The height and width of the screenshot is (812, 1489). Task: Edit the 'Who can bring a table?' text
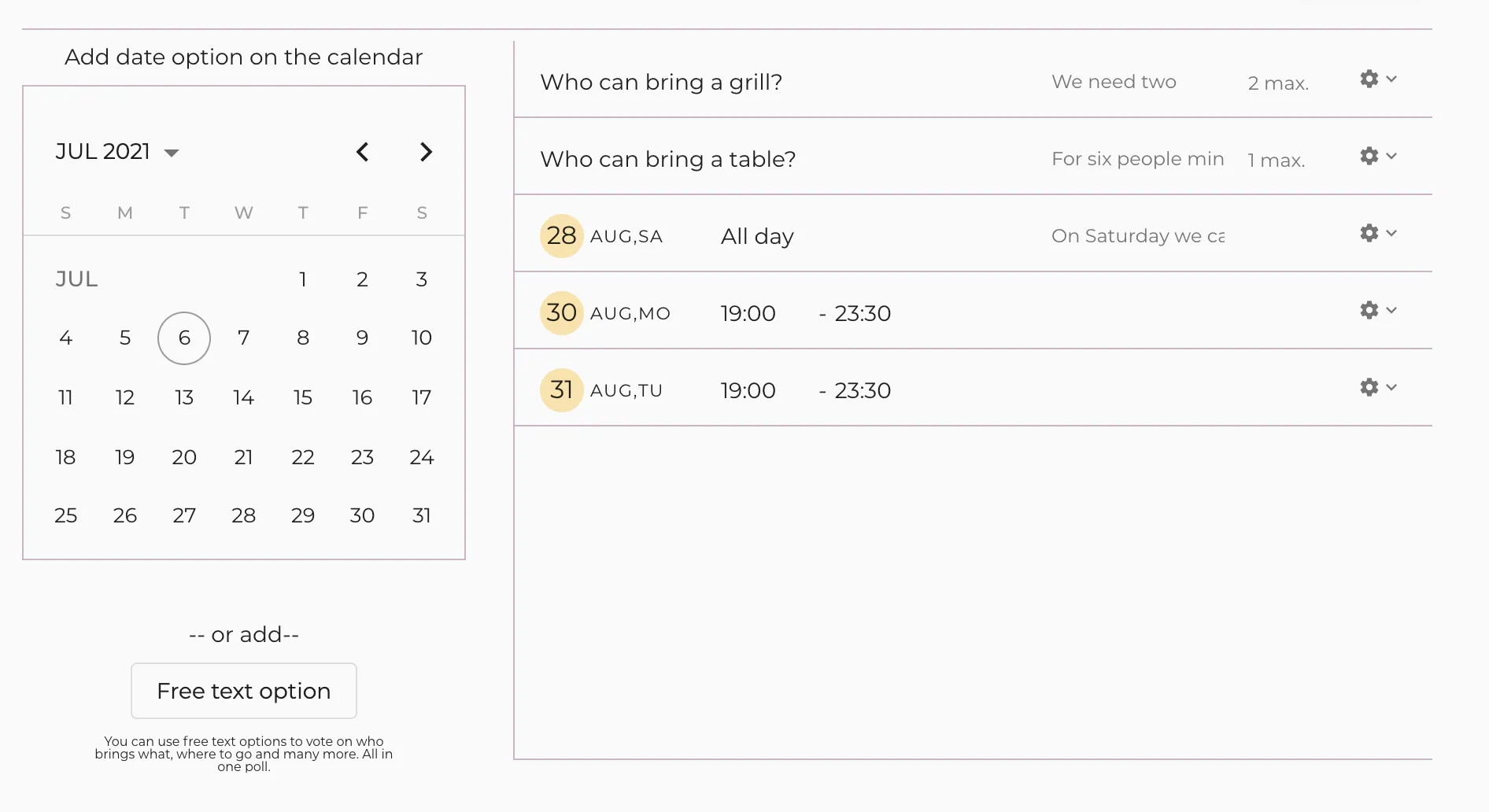click(667, 159)
